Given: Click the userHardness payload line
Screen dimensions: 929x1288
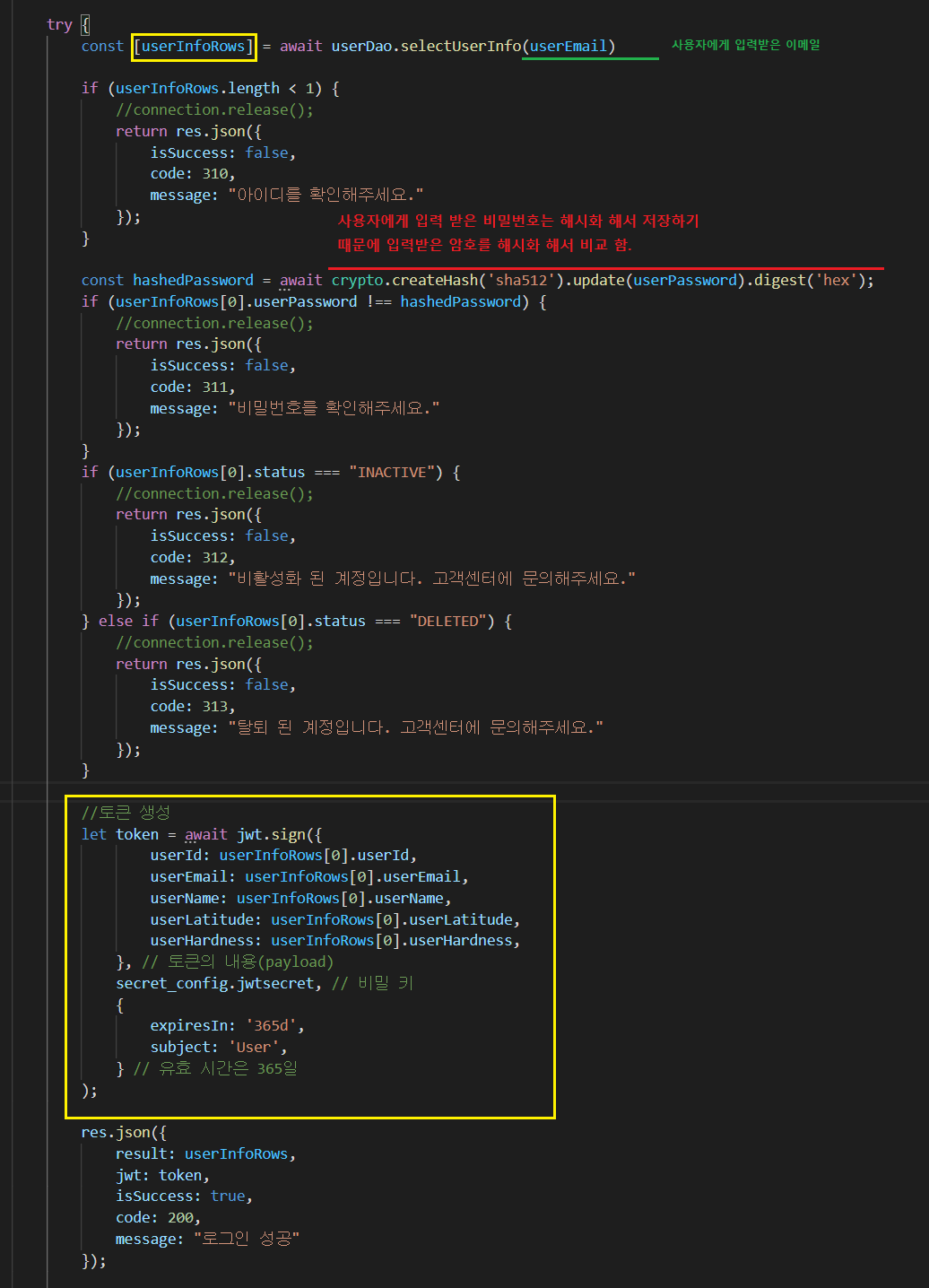Looking at the screenshot, I should [335, 941].
